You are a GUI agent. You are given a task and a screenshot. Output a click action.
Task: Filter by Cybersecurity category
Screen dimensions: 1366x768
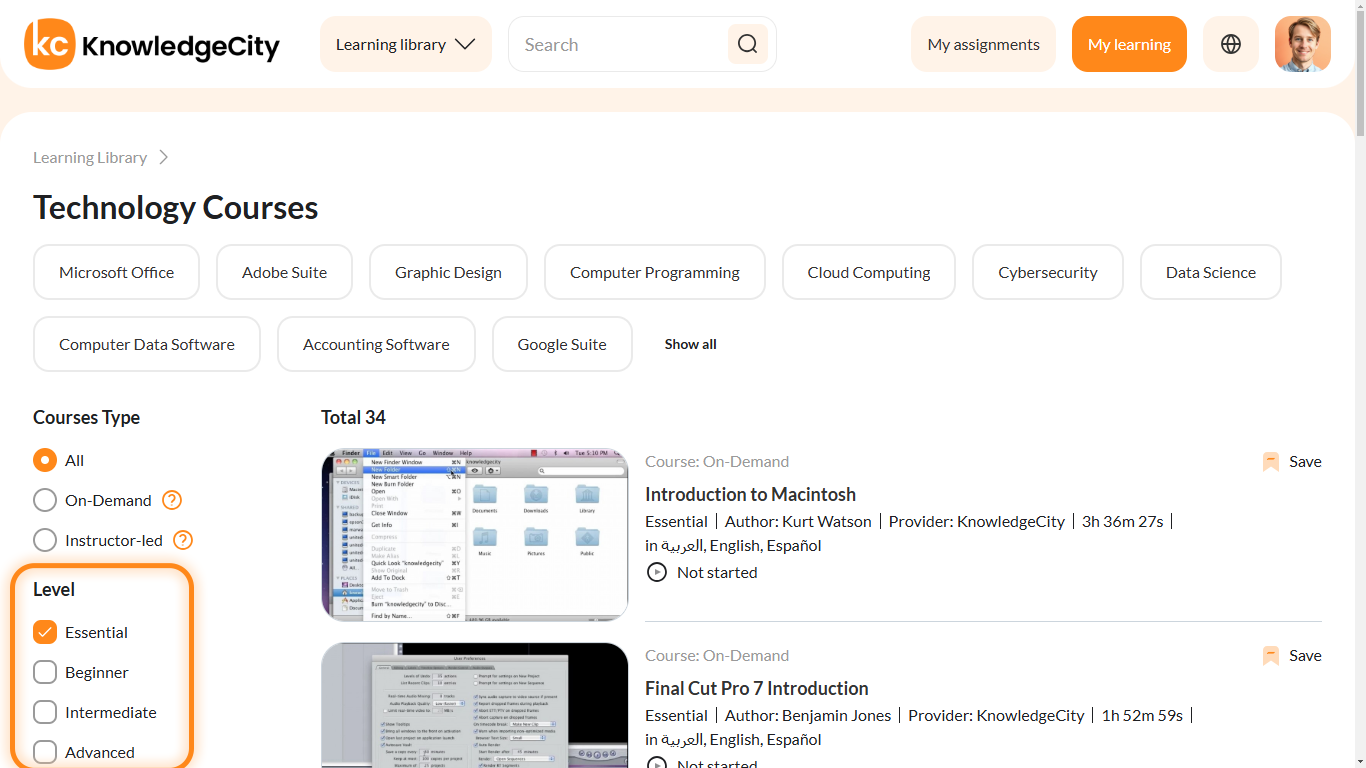coord(1048,272)
